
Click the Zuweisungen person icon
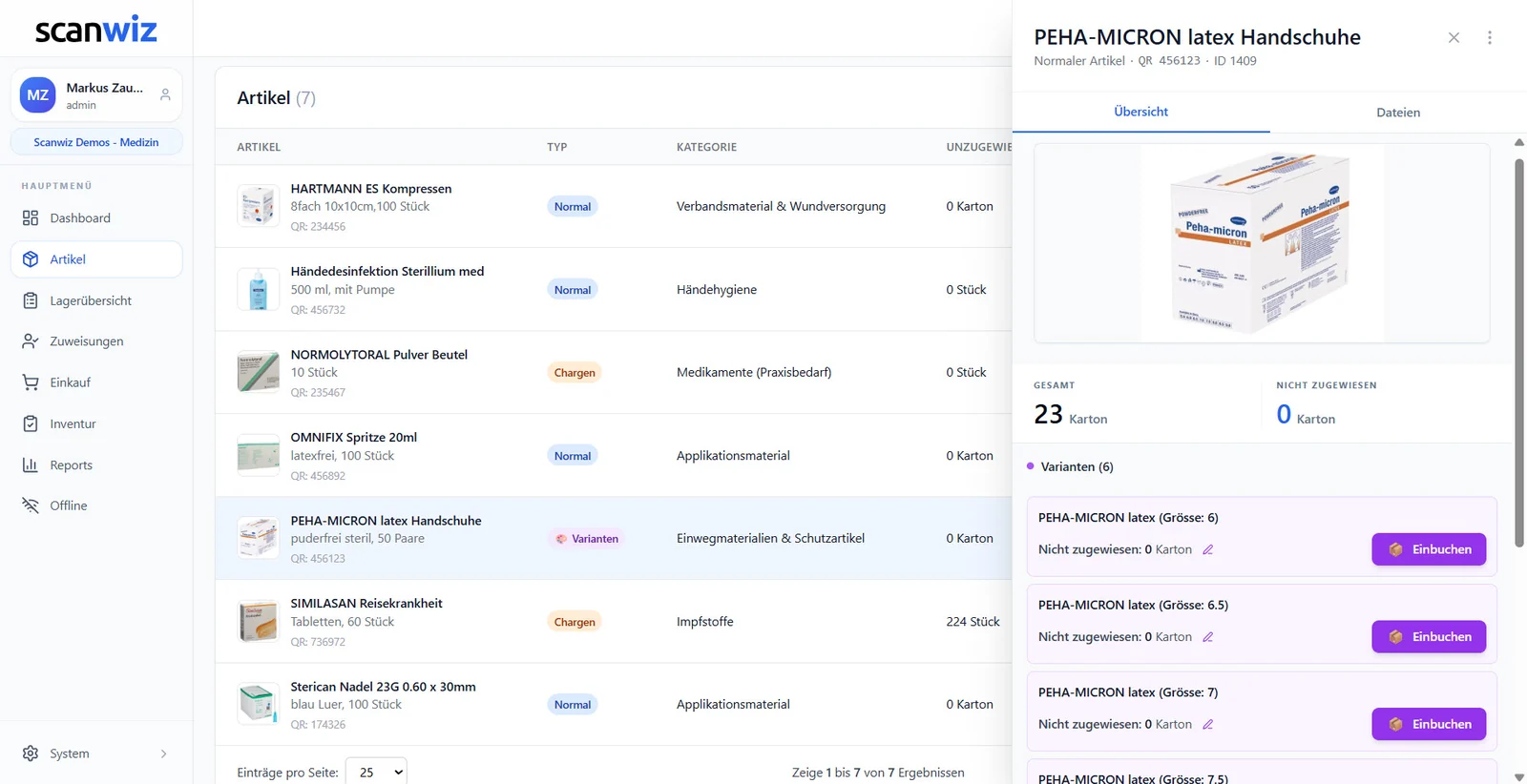tap(31, 341)
